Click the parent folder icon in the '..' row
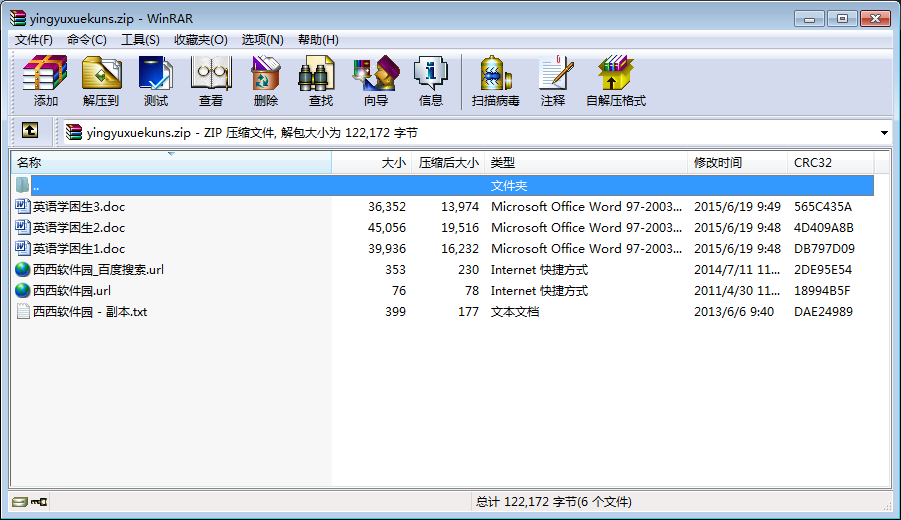The width and height of the screenshot is (901, 520). (22, 185)
